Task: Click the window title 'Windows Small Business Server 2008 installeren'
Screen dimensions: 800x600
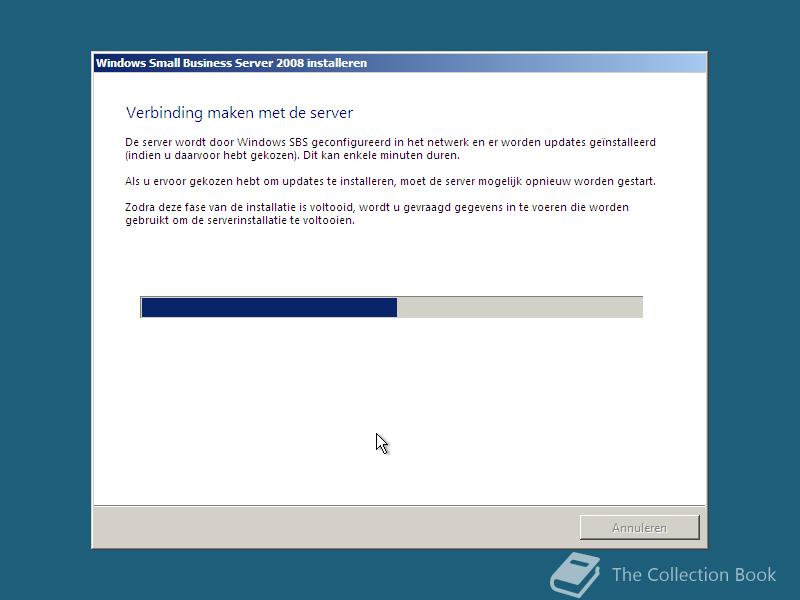Action: pyautogui.click(x=231, y=63)
